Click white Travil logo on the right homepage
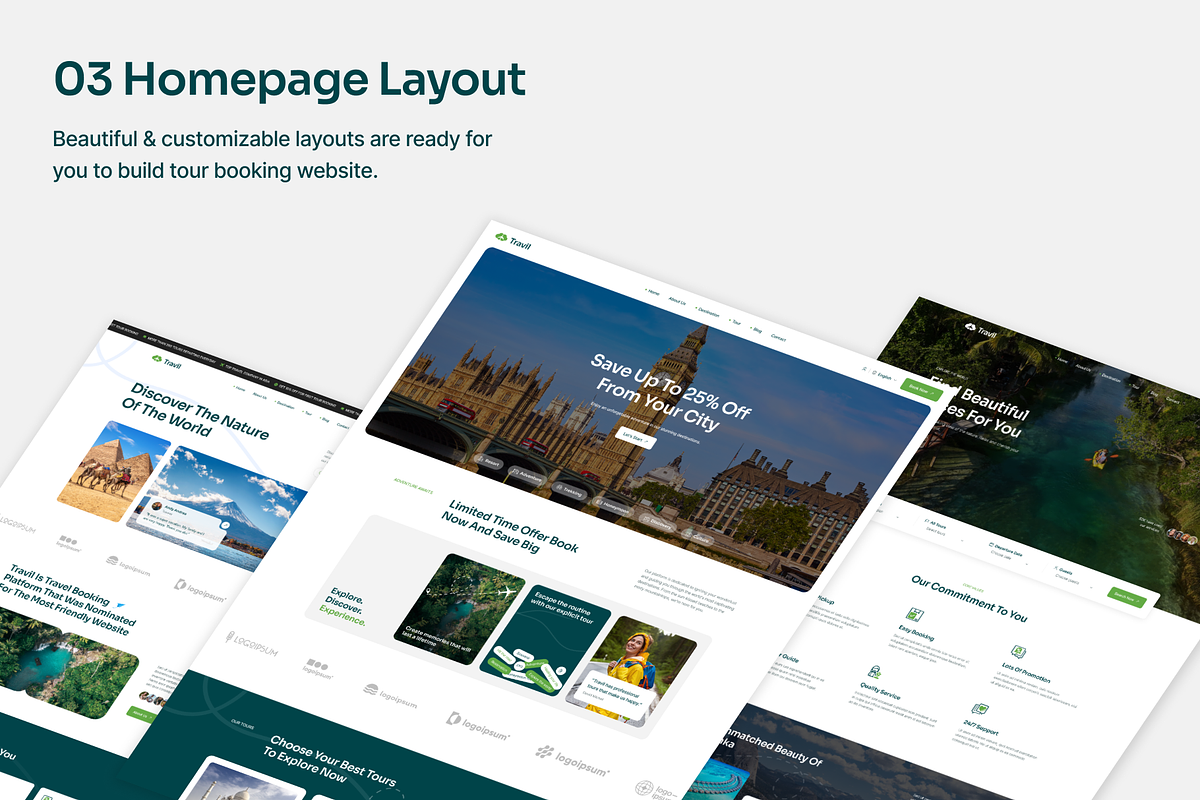1200x800 pixels. 982,329
